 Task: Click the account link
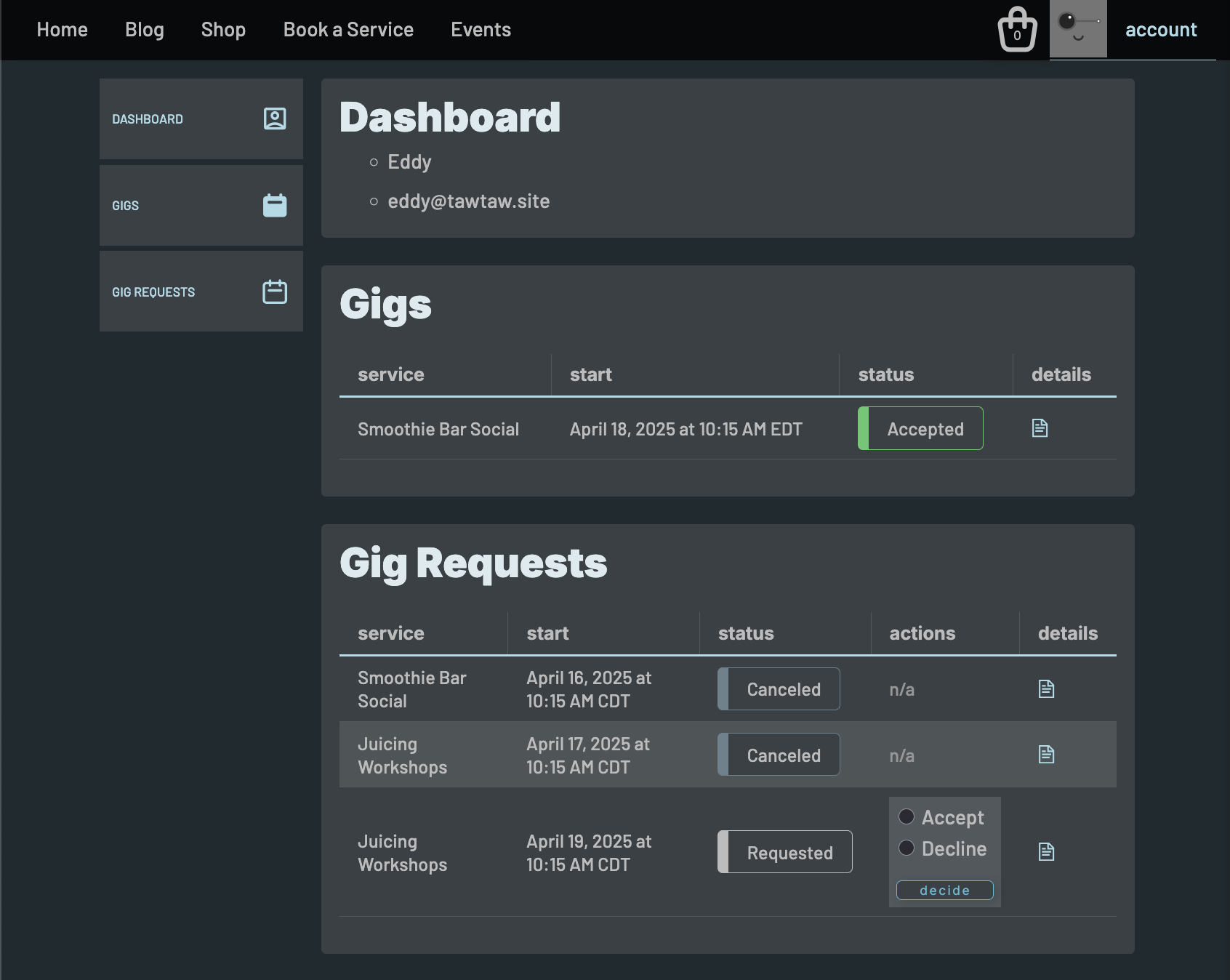(x=1161, y=30)
